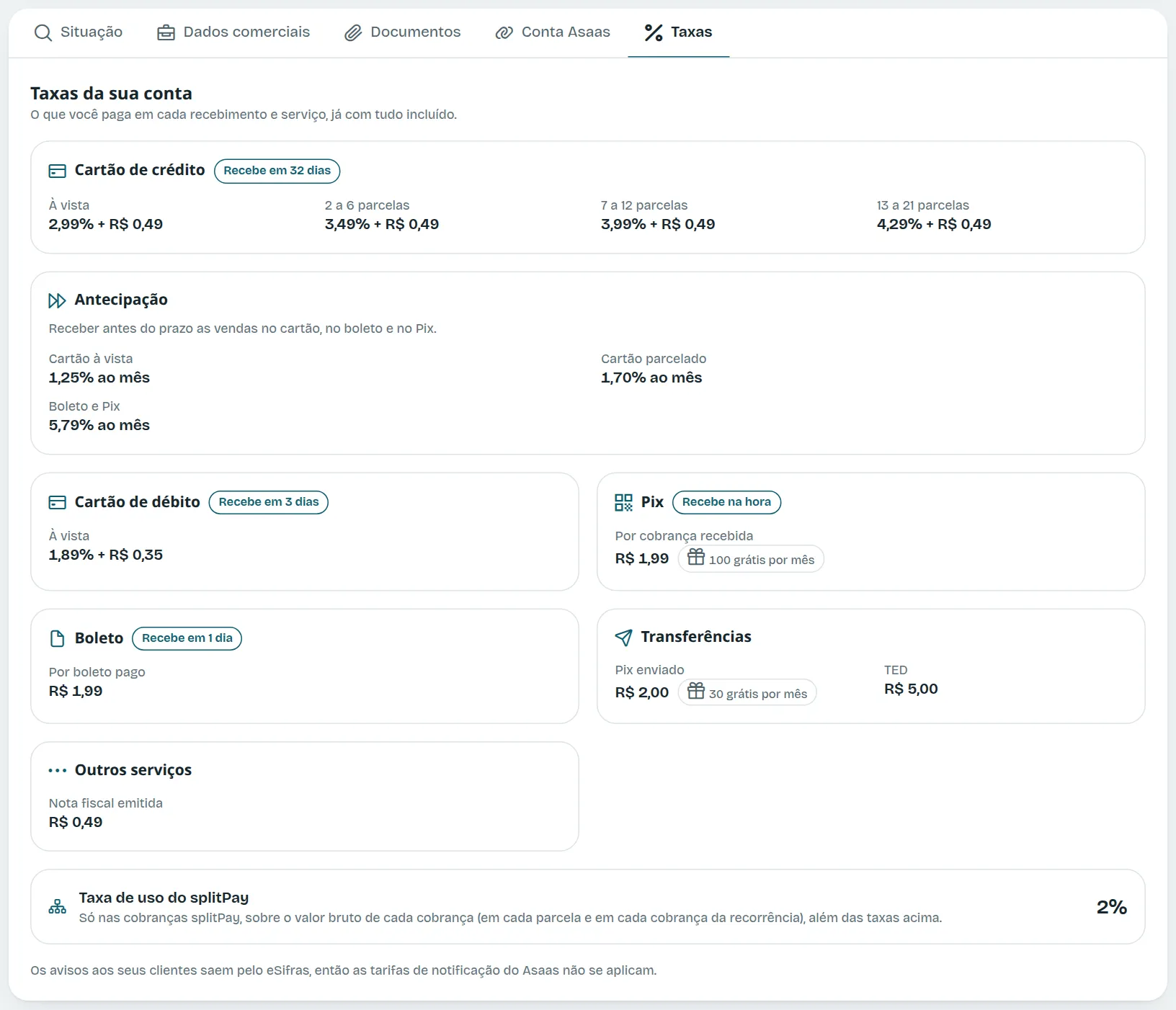Click the fast-forward Antecipação icon
Viewport: 1176px width, 1010px height.
[x=57, y=300]
